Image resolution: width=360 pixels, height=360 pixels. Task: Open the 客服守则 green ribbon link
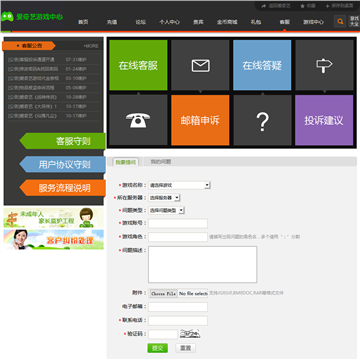click(x=63, y=141)
